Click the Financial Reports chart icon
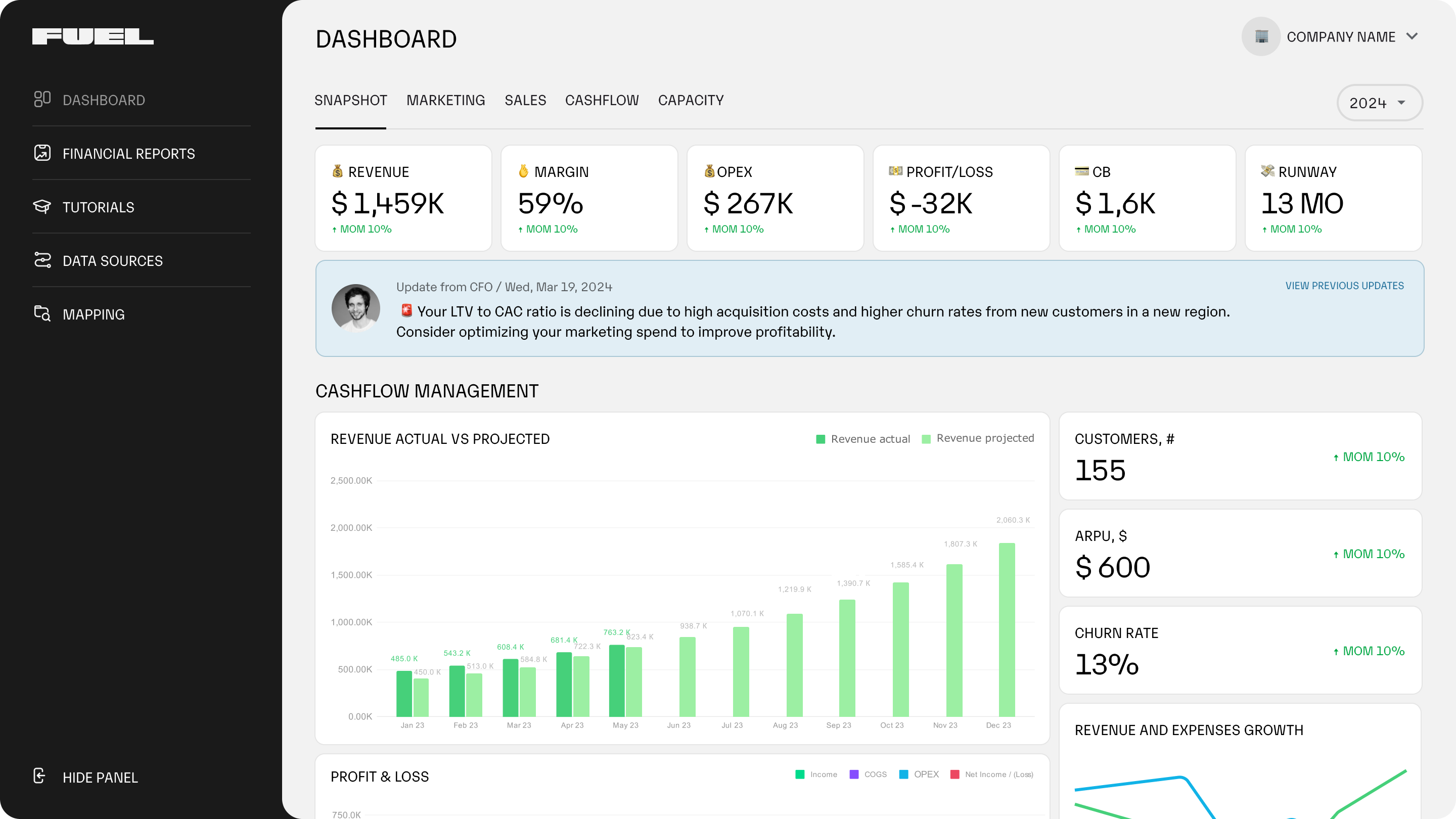This screenshot has width=1456, height=819. (x=42, y=153)
